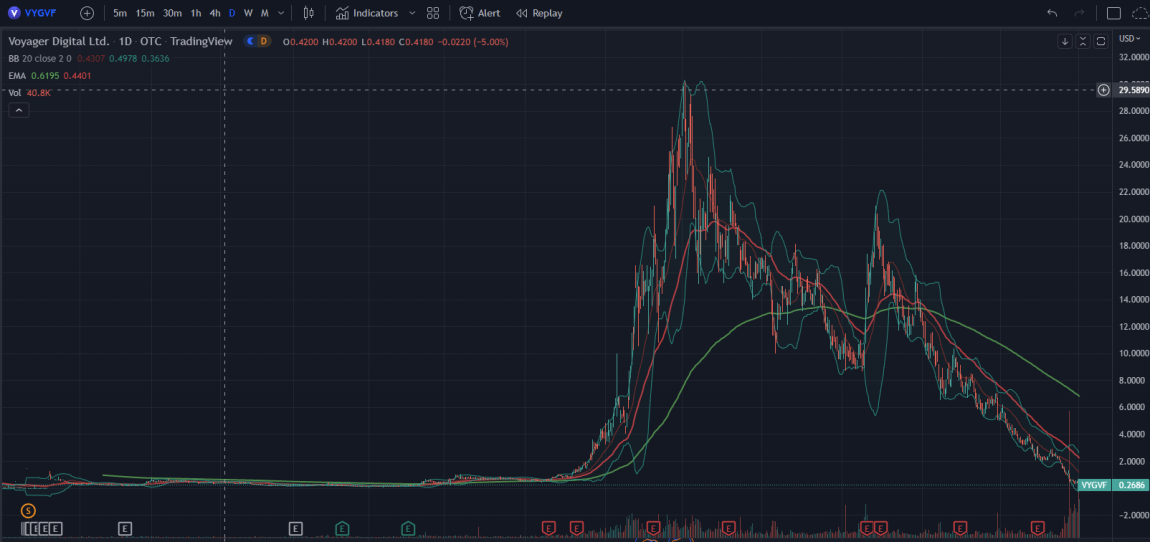1150x542 pixels.
Task: Expand the timeframe interval dropdown arrow
Action: 281,13
